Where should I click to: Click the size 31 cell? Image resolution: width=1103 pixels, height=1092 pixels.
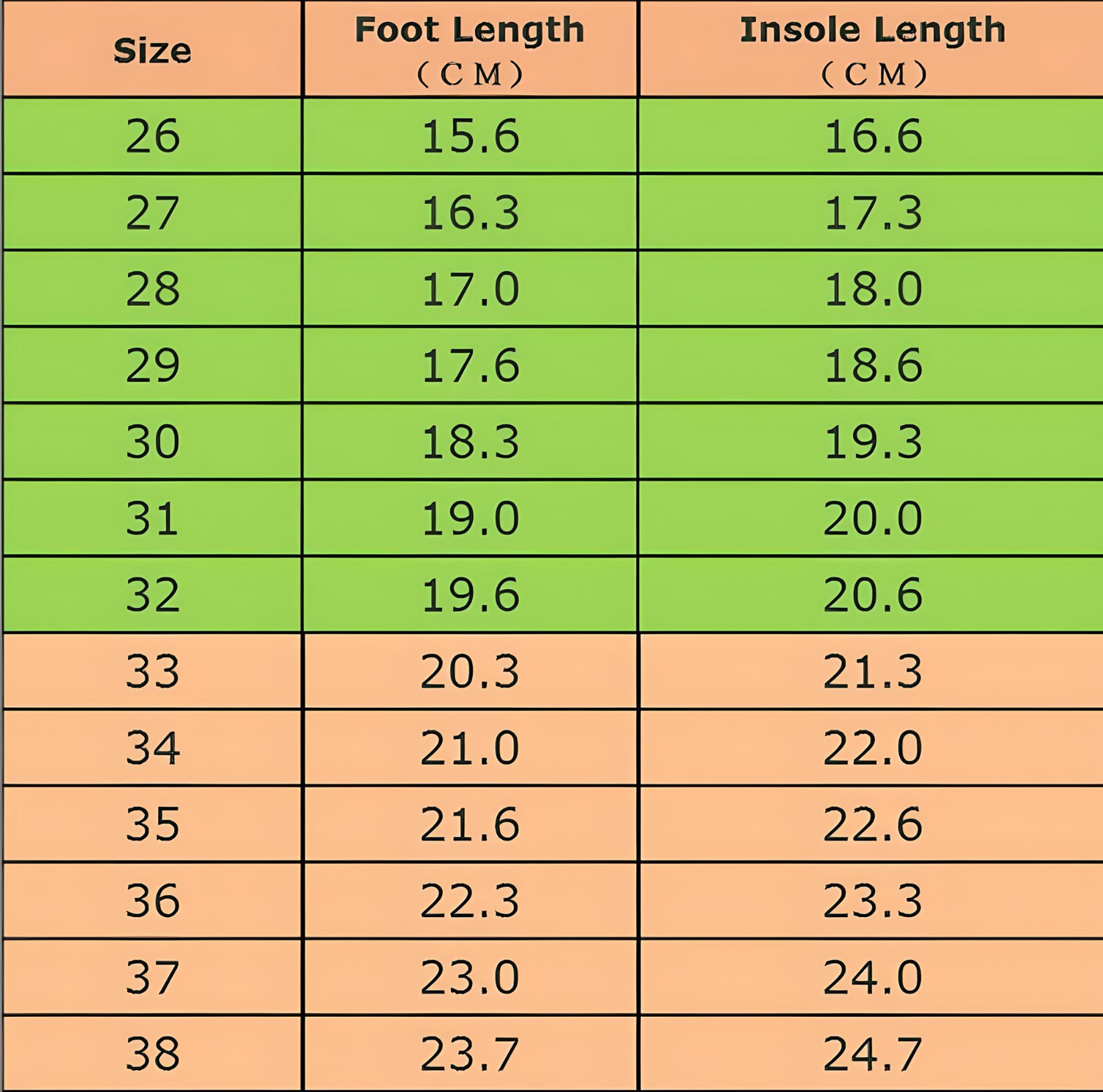pyautogui.click(x=152, y=518)
